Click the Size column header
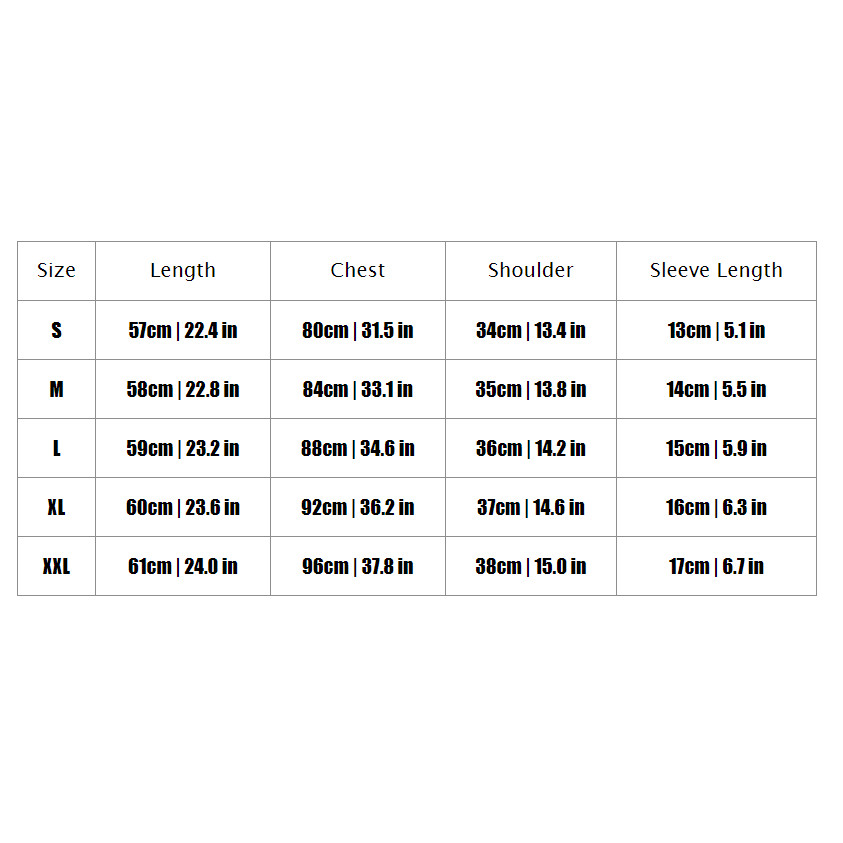 point(56,270)
